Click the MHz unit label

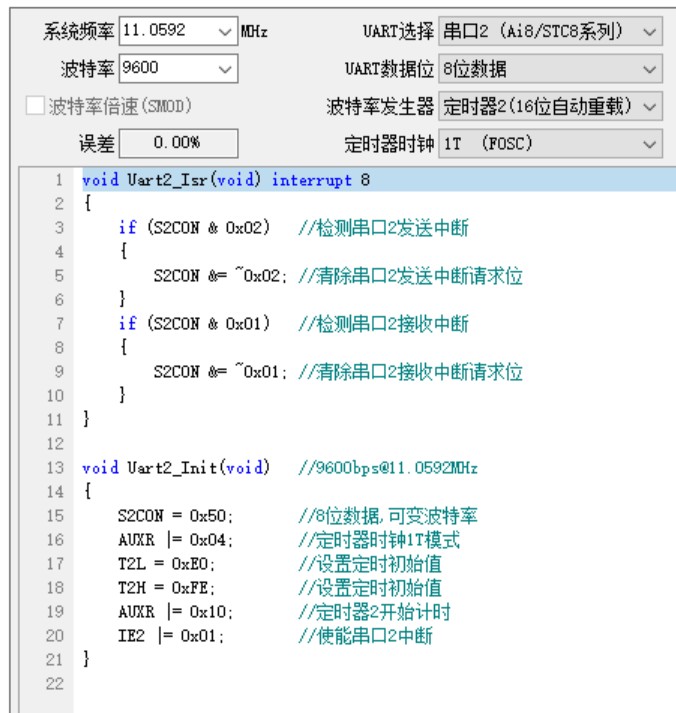pos(254,31)
